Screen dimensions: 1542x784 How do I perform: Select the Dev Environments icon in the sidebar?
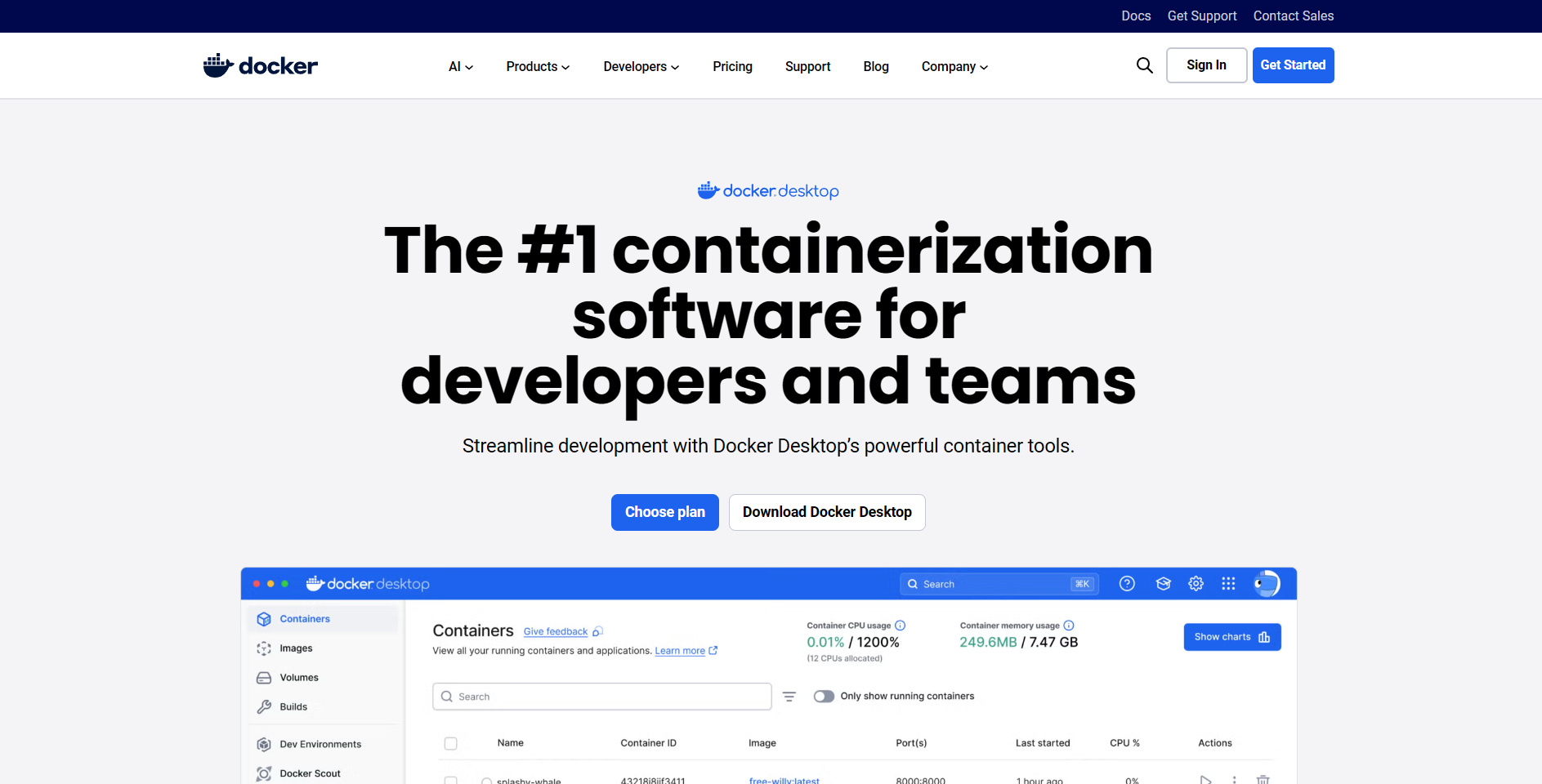264,745
